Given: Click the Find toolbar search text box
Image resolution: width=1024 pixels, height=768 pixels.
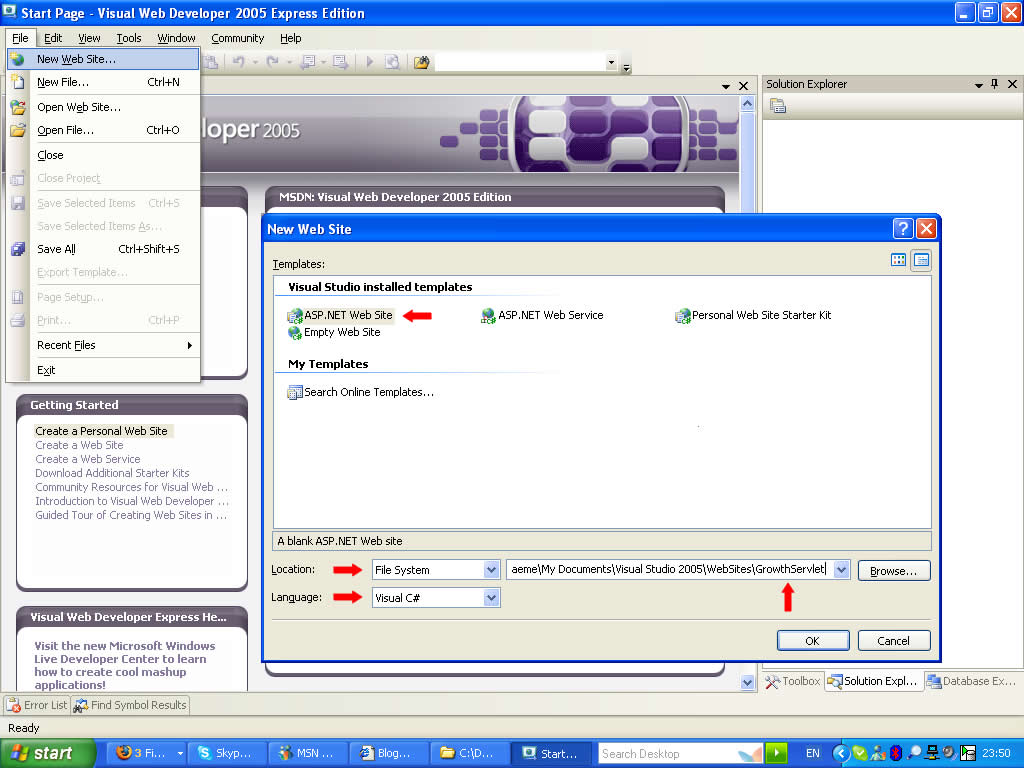Looking at the screenshot, I should coord(520,62).
